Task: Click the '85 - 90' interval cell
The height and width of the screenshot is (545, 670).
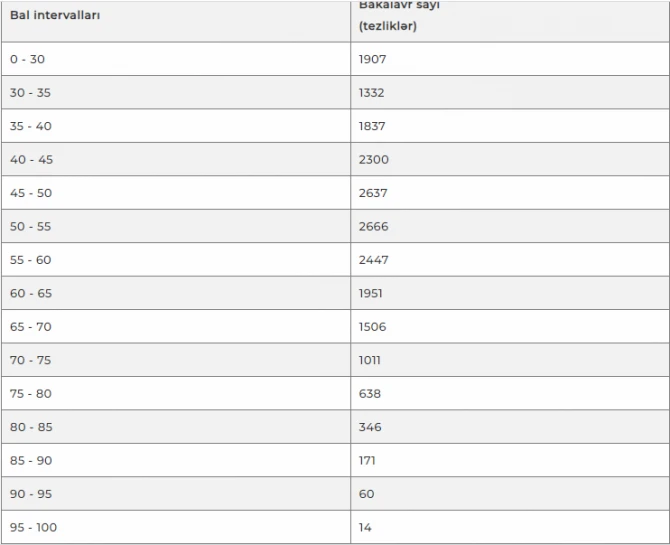Action: [176, 460]
